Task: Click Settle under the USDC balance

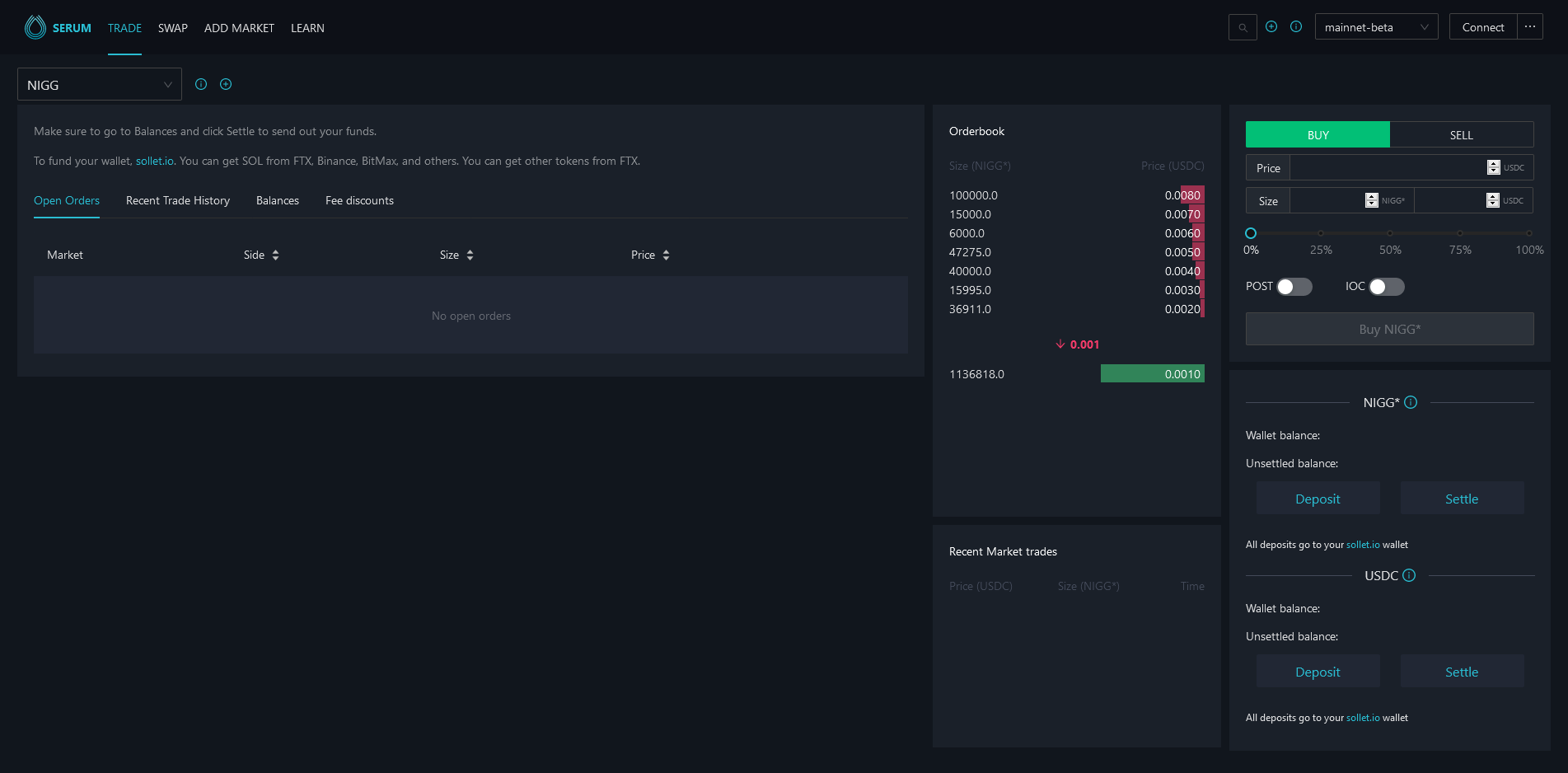Action: [x=1462, y=672]
